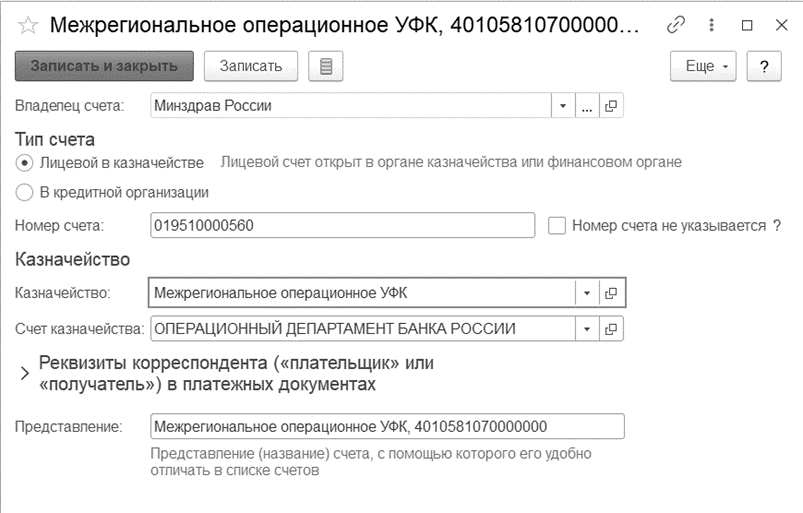Click the list/report icon next to Записать
803x513 pixels.
click(326, 66)
